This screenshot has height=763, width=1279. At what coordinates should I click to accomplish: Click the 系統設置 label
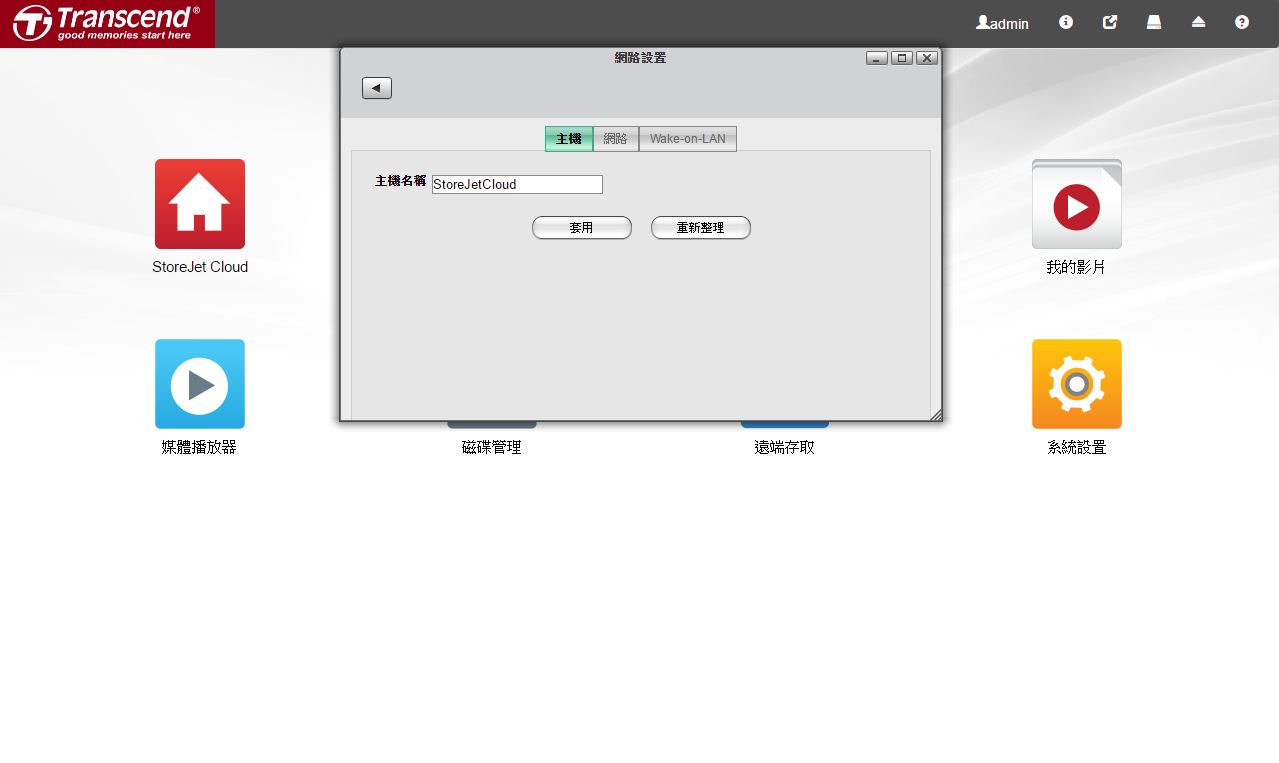point(1077,448)
